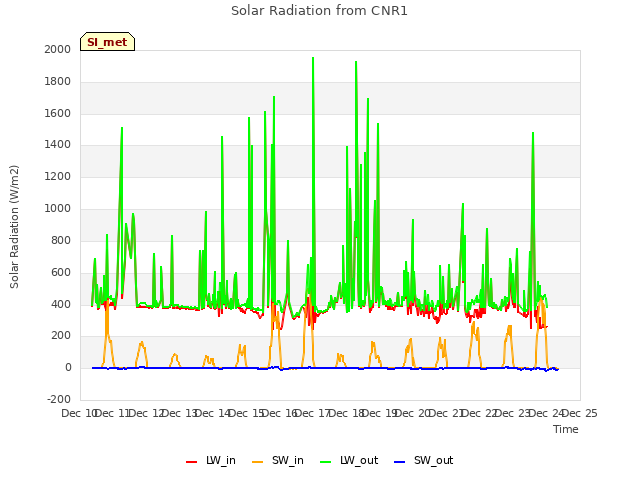Screen dimensions: 640x480
Task: Click the blue SW_out legend color marker
Action: (400, 462)
